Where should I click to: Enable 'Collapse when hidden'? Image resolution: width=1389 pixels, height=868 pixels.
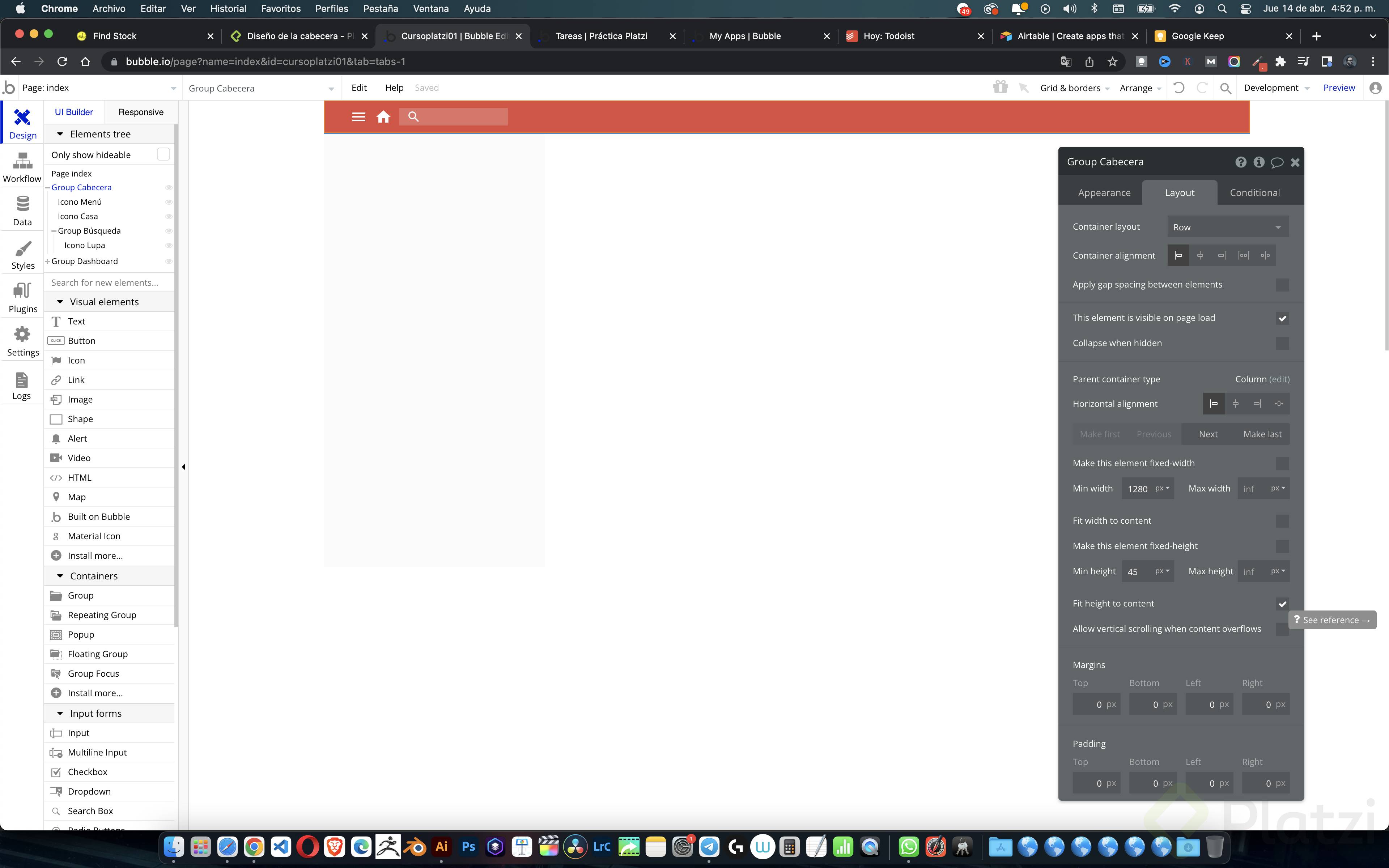tap(1283, 343)
